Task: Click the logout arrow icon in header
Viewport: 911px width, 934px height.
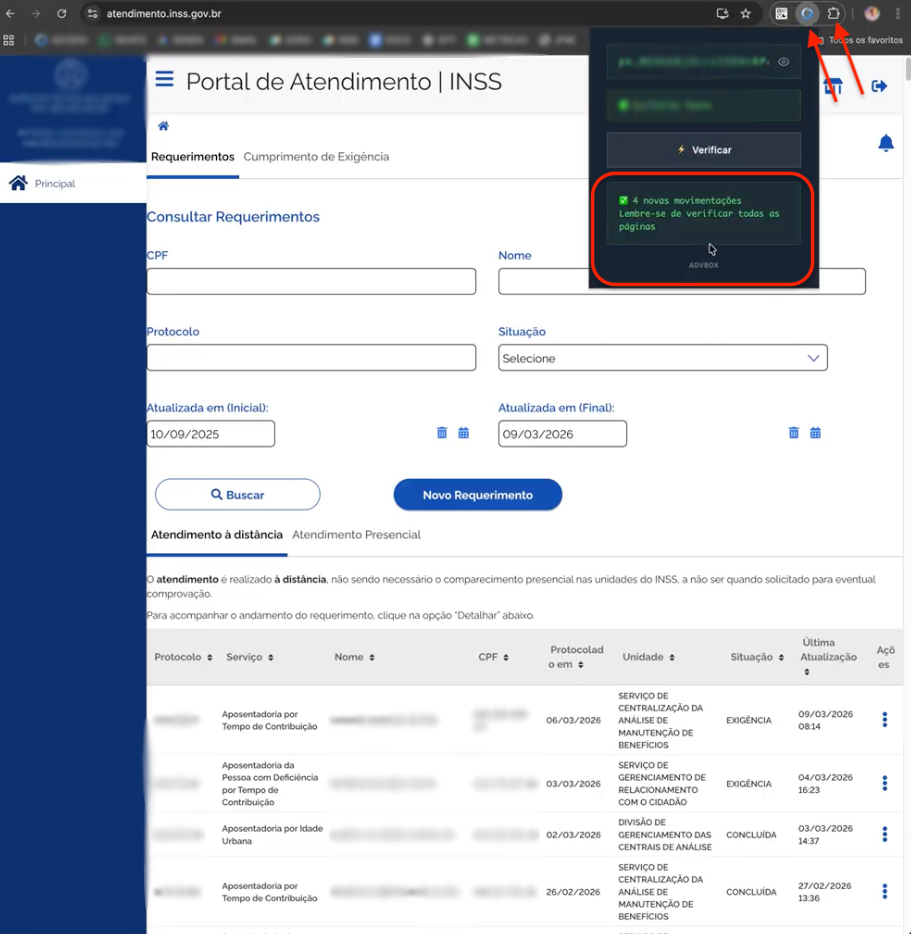Action: (x=879, y=86)
